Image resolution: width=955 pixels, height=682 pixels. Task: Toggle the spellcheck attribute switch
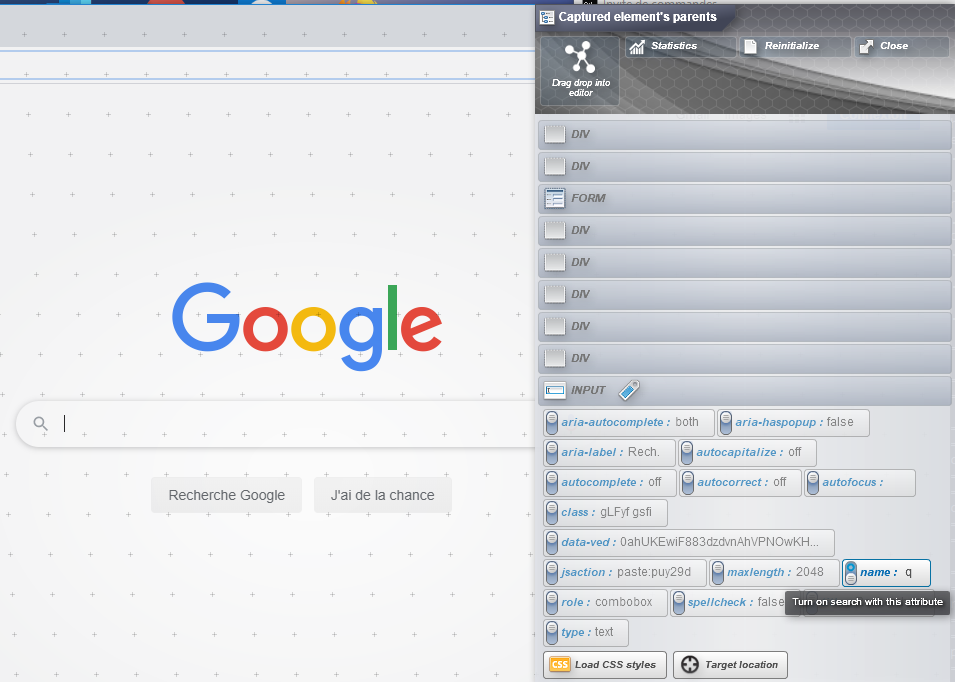click(678, 602)
